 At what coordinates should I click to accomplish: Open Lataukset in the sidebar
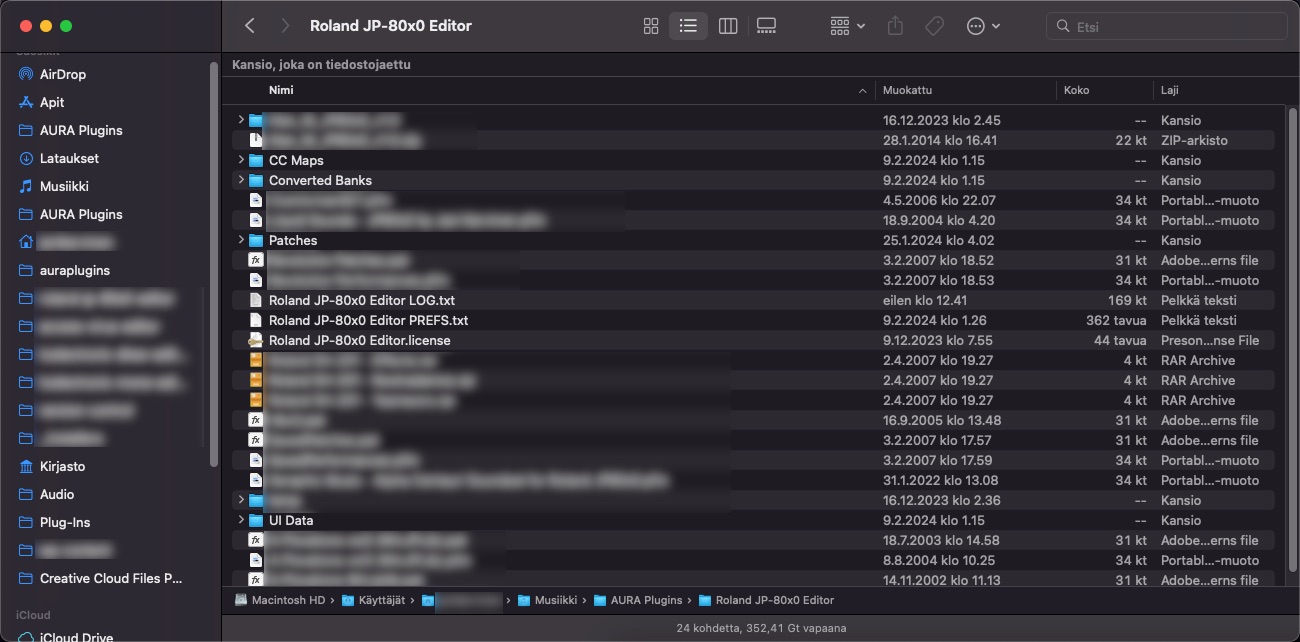tap(69, 158)
